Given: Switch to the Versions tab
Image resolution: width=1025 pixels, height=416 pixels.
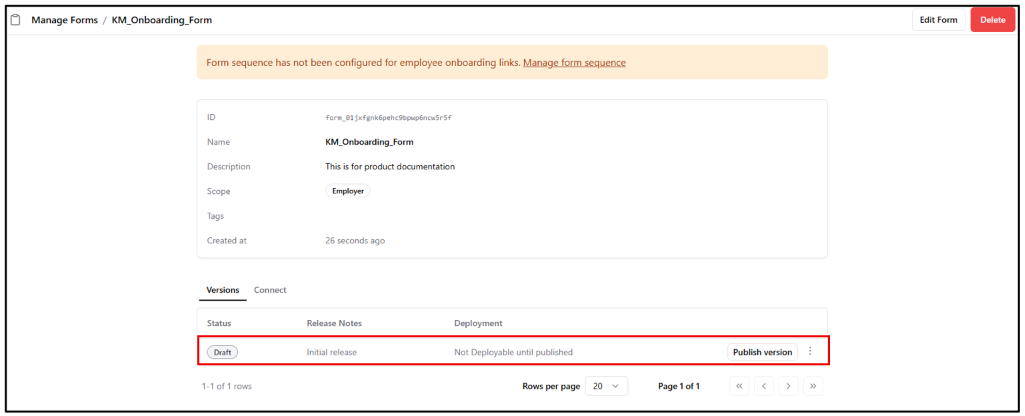Looking at the screenshot, I should (223, 290).
